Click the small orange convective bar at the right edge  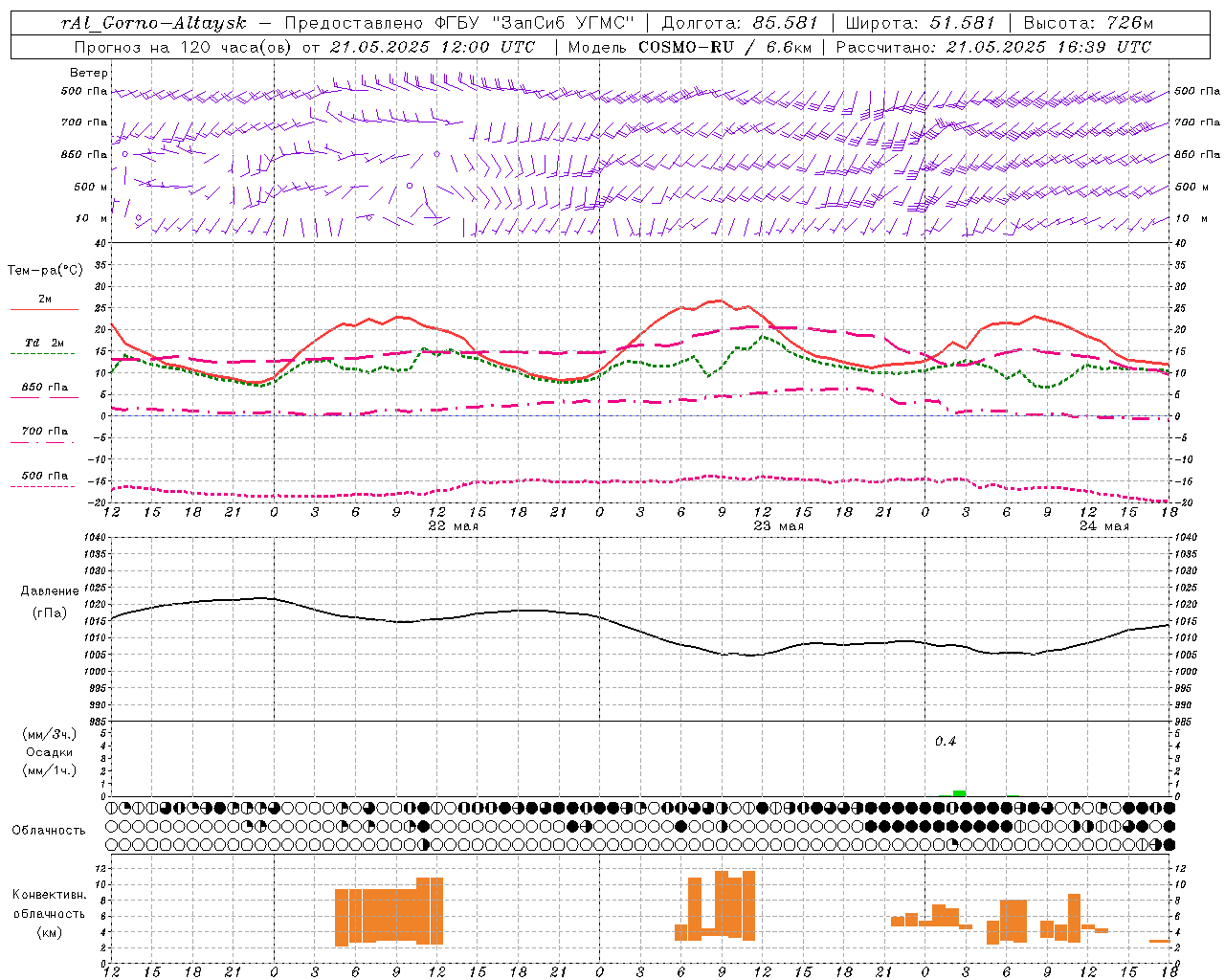tap(1160, 942)
